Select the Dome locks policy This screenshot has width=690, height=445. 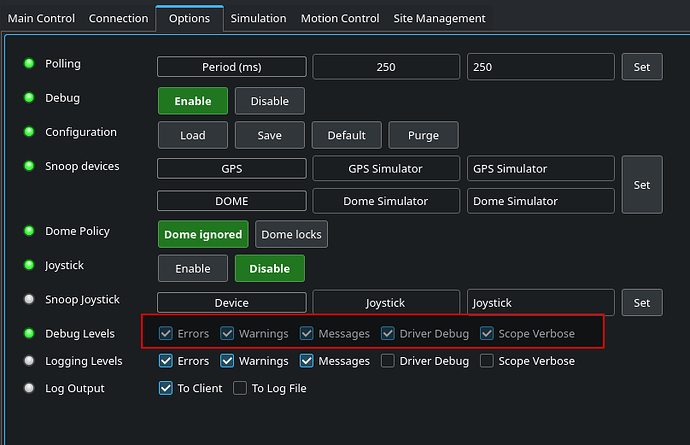click(291, 234)
